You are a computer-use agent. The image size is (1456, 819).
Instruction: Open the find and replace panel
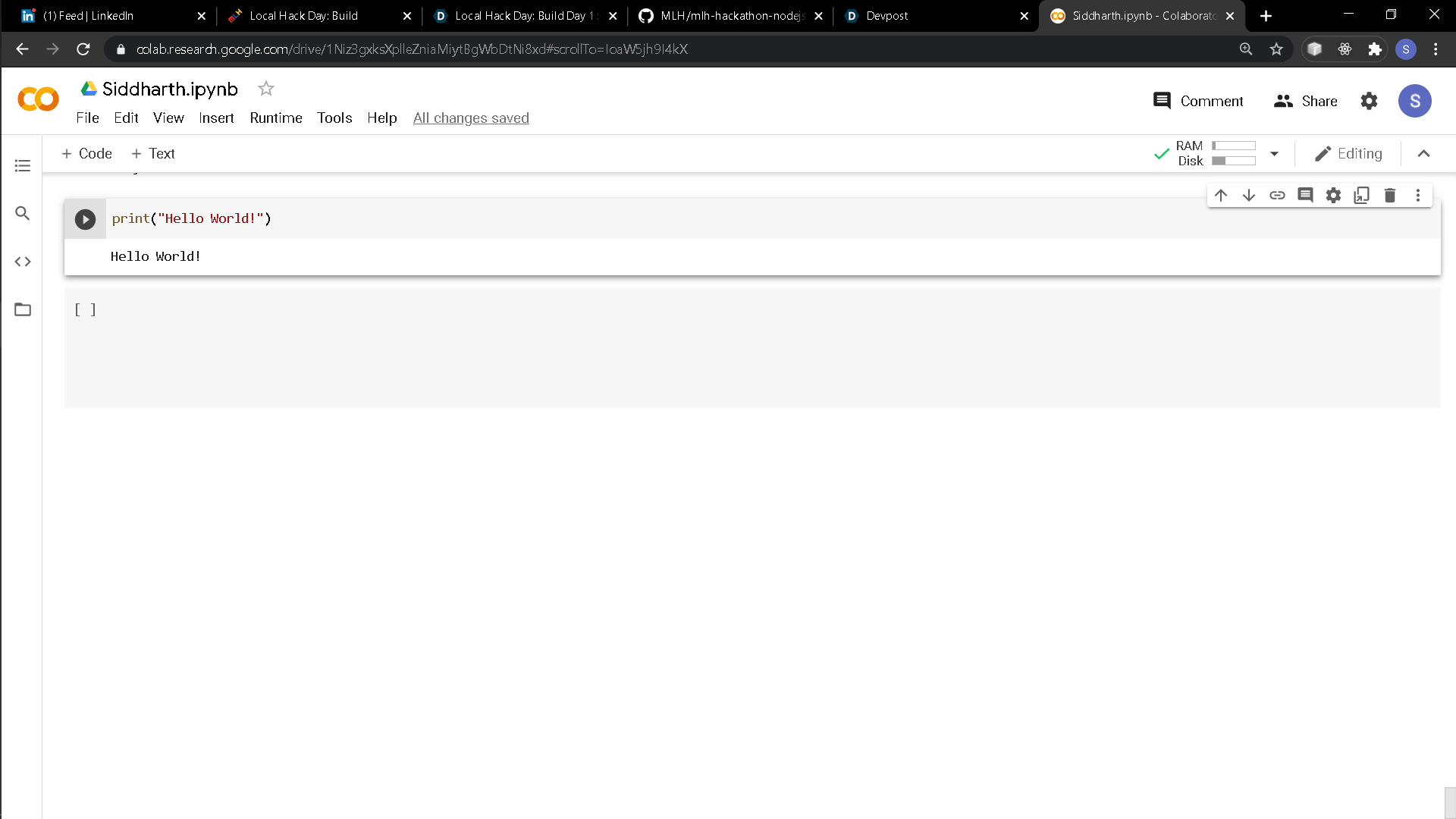click(23, 213)
